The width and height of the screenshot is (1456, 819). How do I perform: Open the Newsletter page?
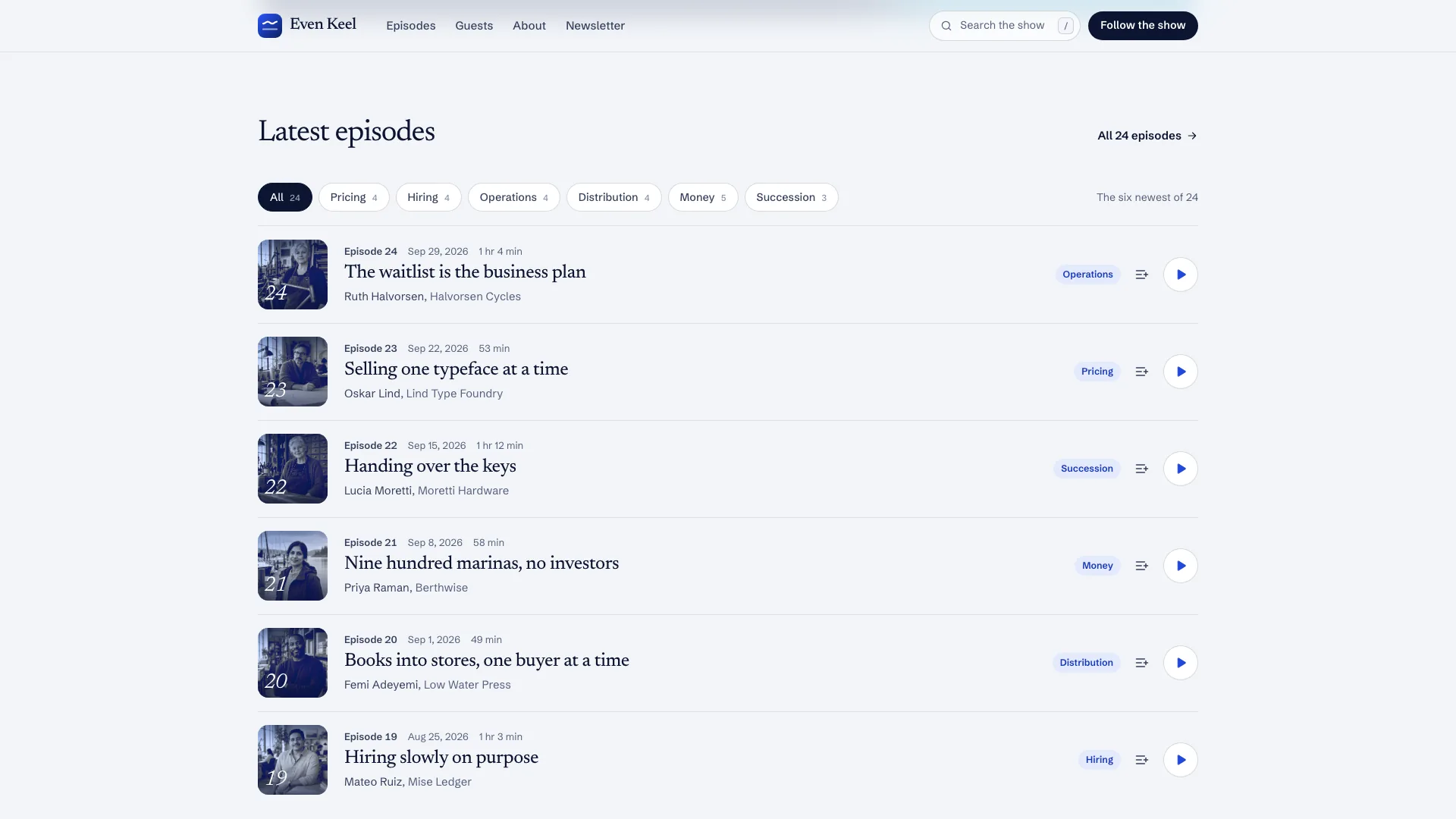[x=595, y=26]
